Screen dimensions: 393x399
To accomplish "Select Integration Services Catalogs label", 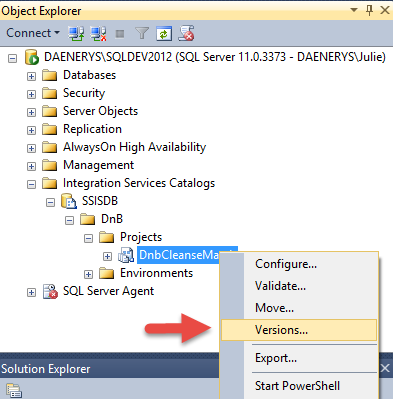I will coord(139,183).
